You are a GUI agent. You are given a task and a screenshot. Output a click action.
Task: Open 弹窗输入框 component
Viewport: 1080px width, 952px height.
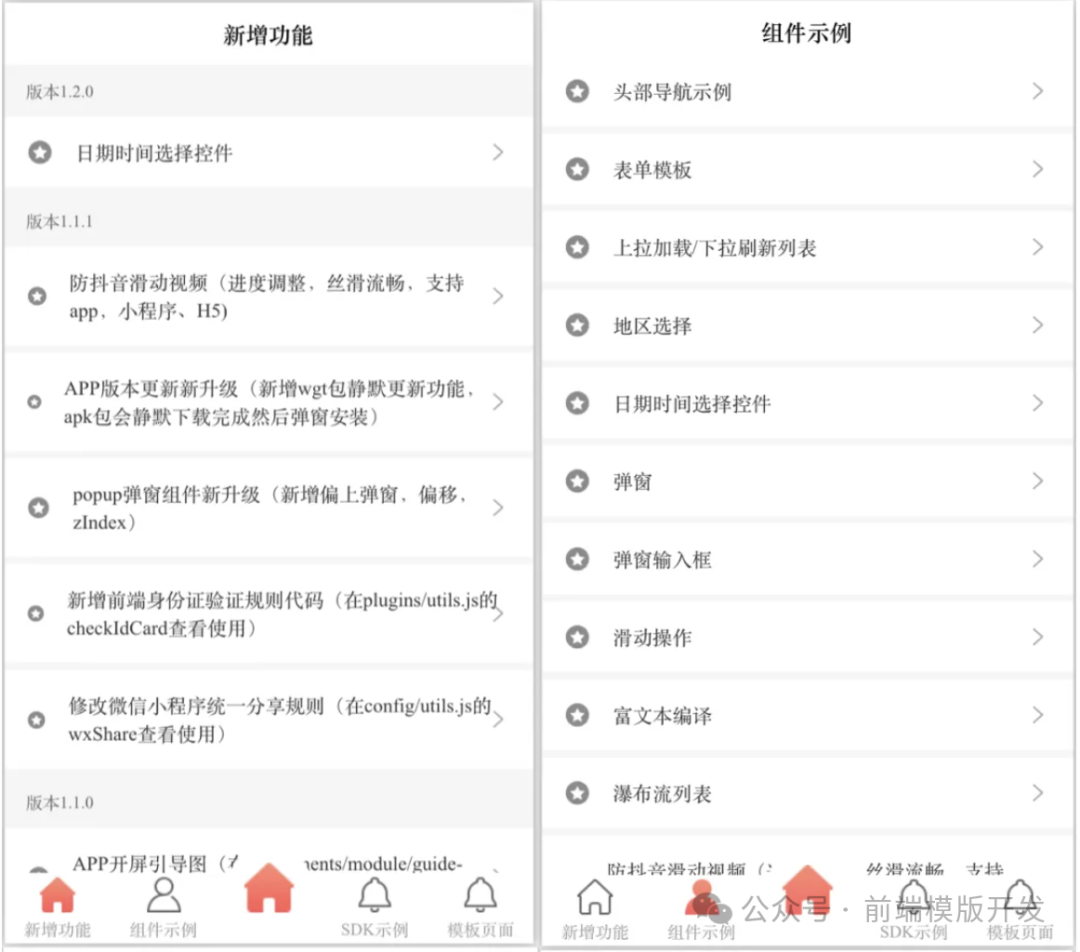807,559
